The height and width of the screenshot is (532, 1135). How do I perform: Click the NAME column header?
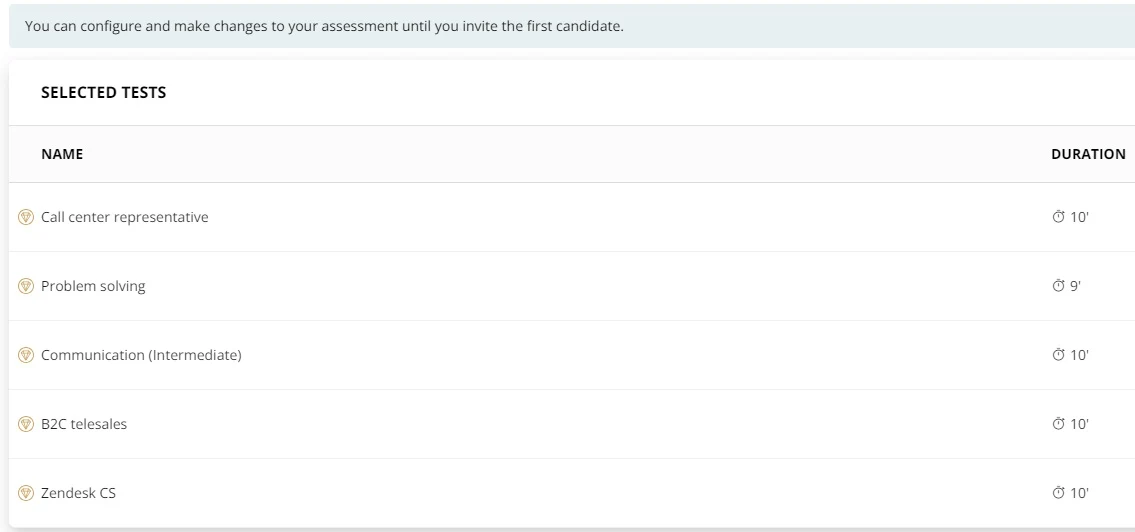coord(62,153)
